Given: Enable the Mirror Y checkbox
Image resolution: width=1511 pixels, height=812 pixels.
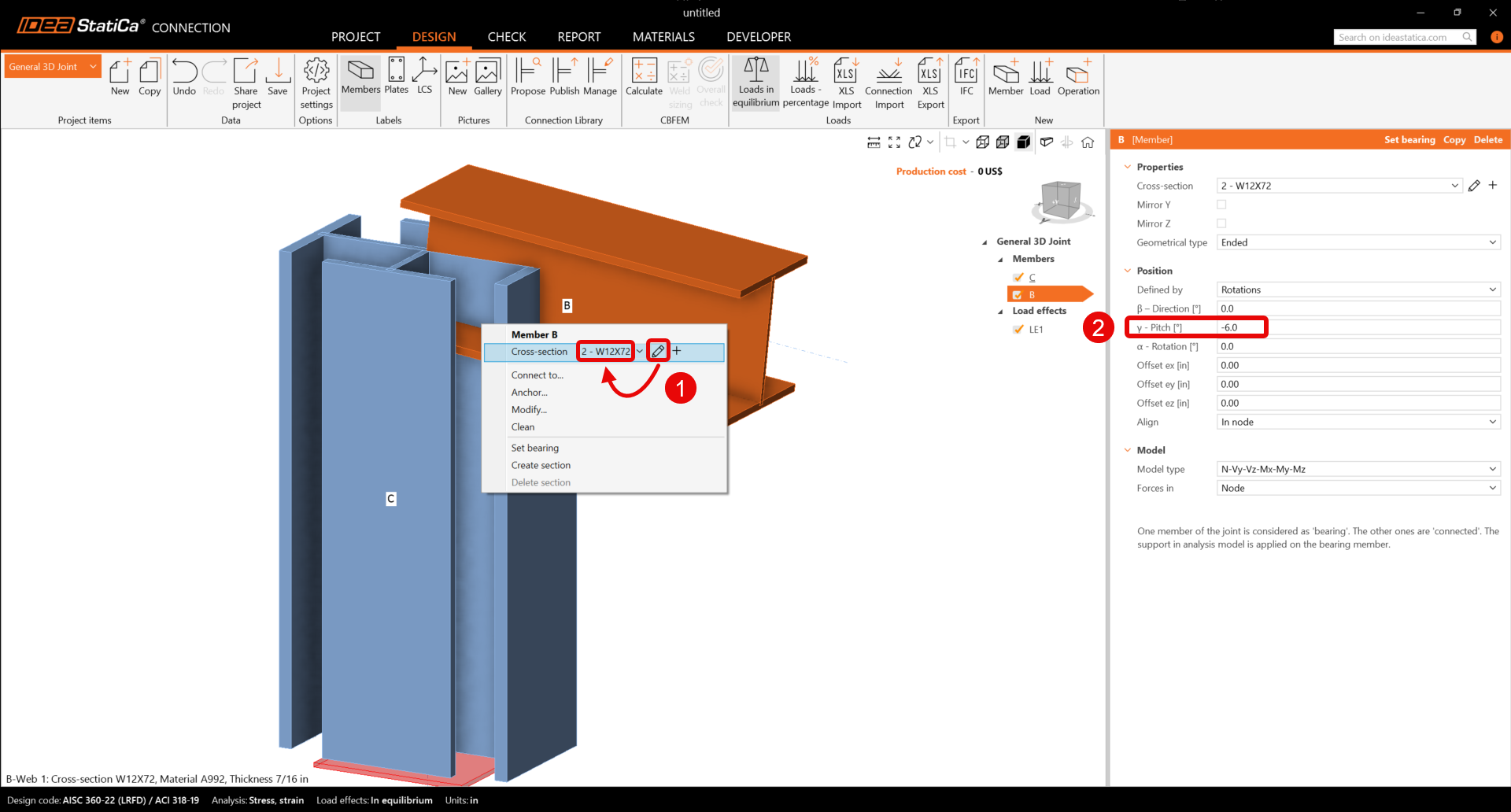Looking at the screenshot, I should [1221, 205].
